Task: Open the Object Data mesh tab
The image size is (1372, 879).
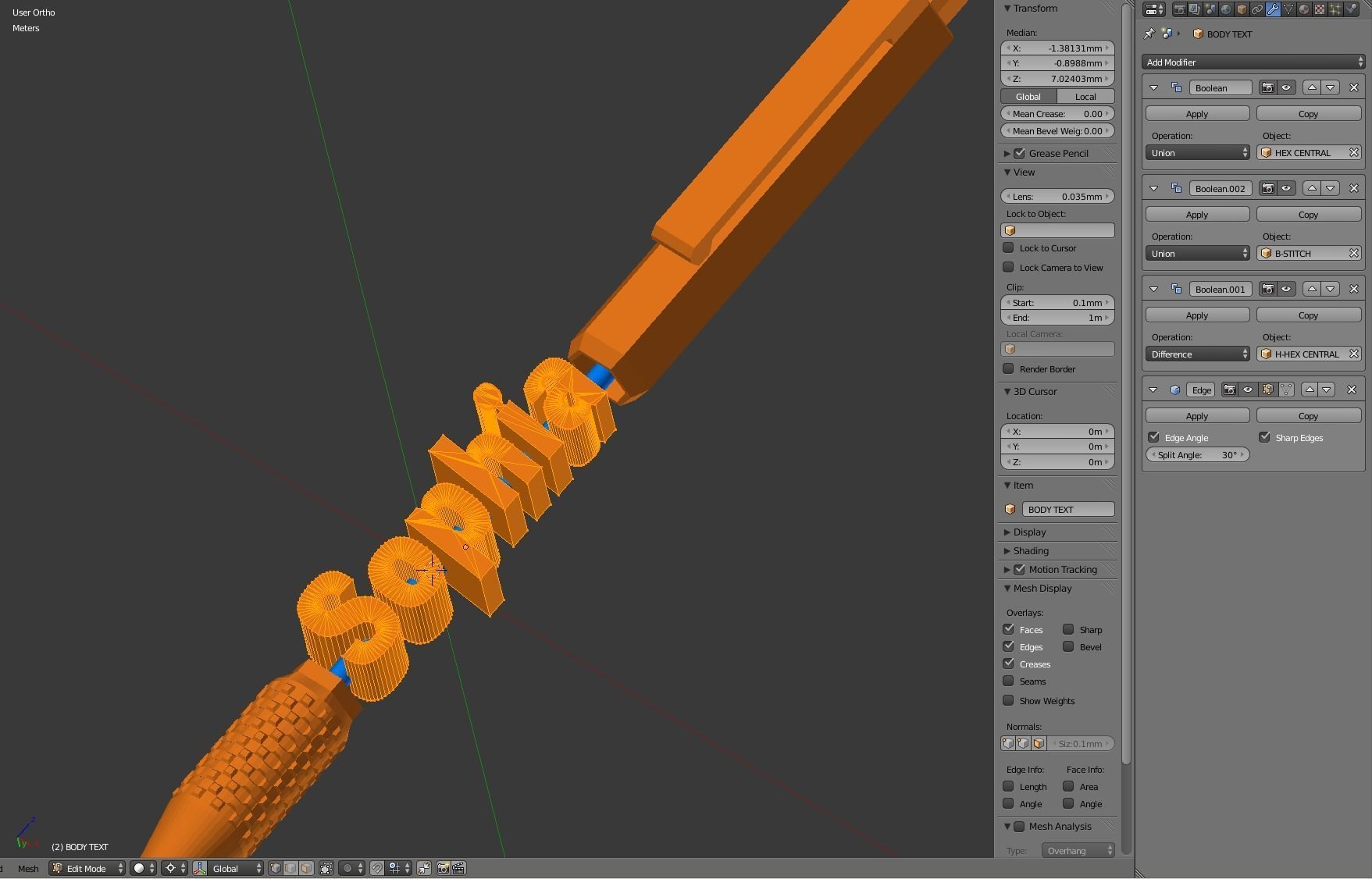Action: coord(1288,9)
